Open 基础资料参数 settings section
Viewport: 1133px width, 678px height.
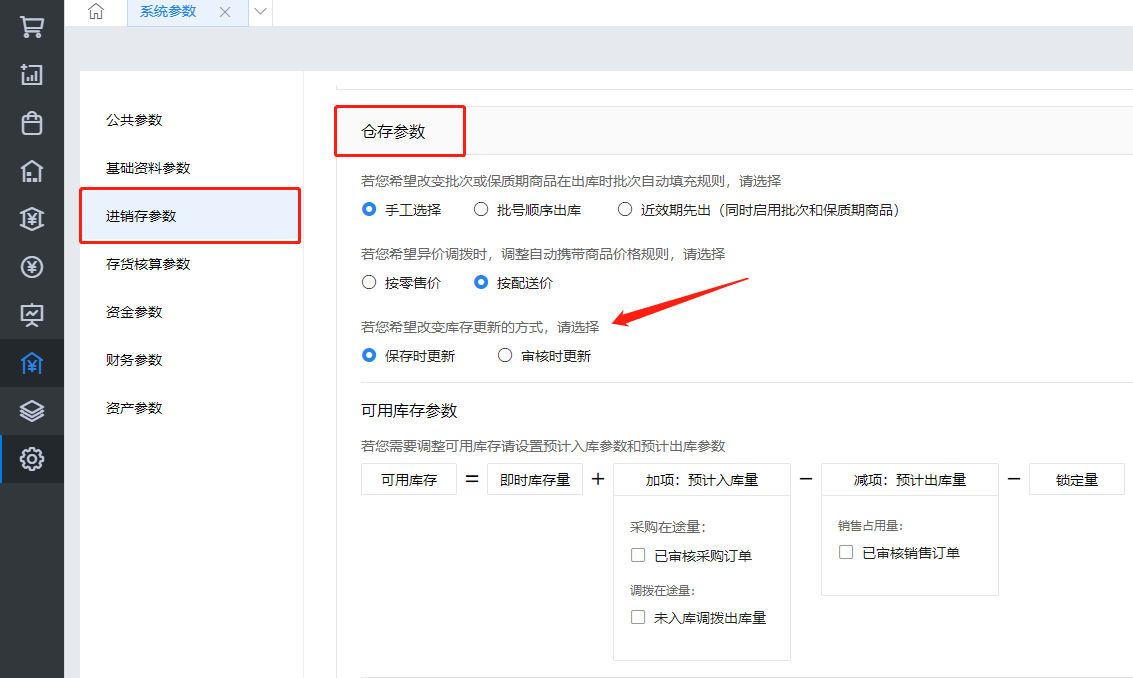[x=148, y=168]
